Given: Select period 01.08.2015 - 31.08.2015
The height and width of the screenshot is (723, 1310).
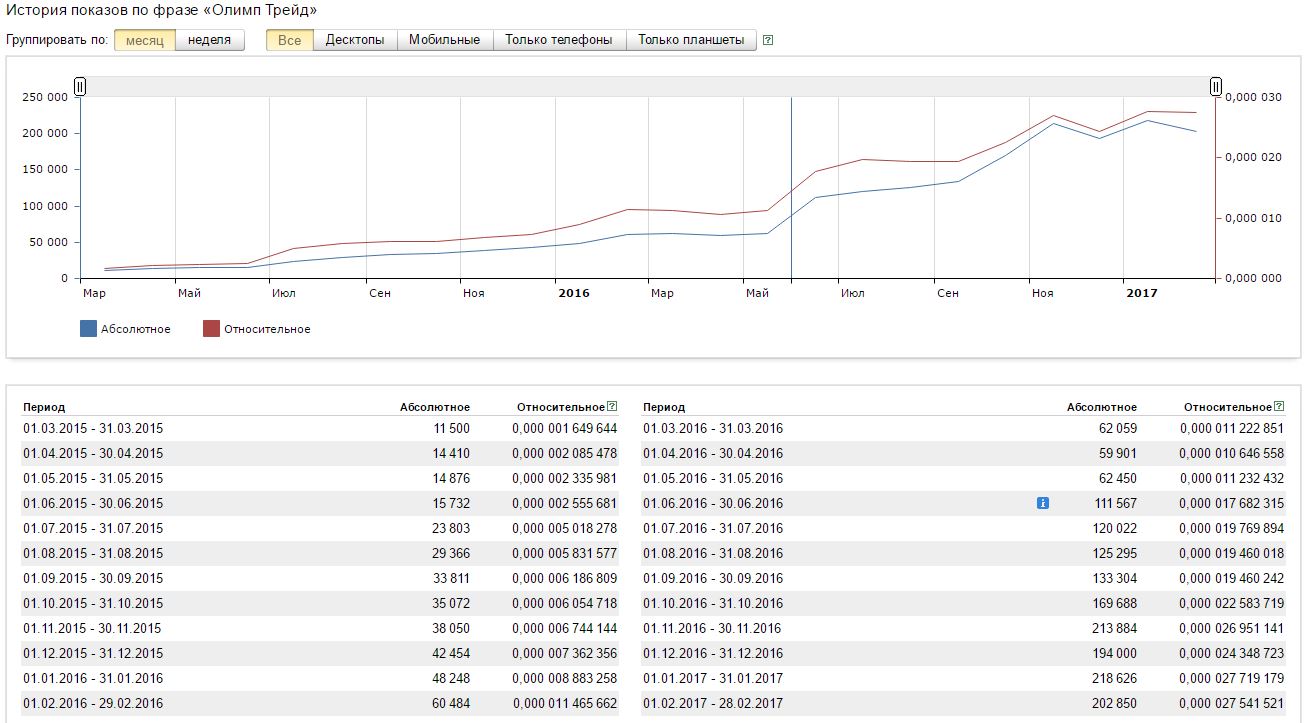Looking at the screenshot, I should tap(93, 553).
